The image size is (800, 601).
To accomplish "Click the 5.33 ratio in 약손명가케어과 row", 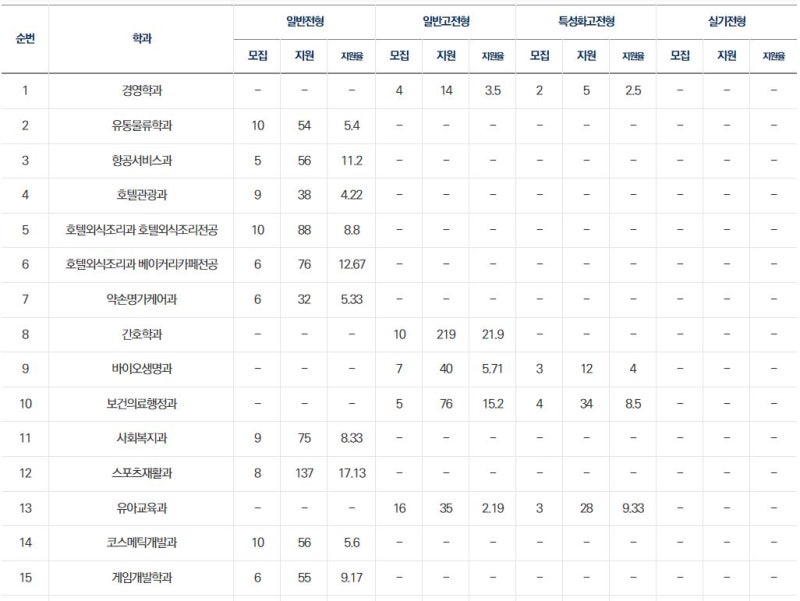I will 352,299.
